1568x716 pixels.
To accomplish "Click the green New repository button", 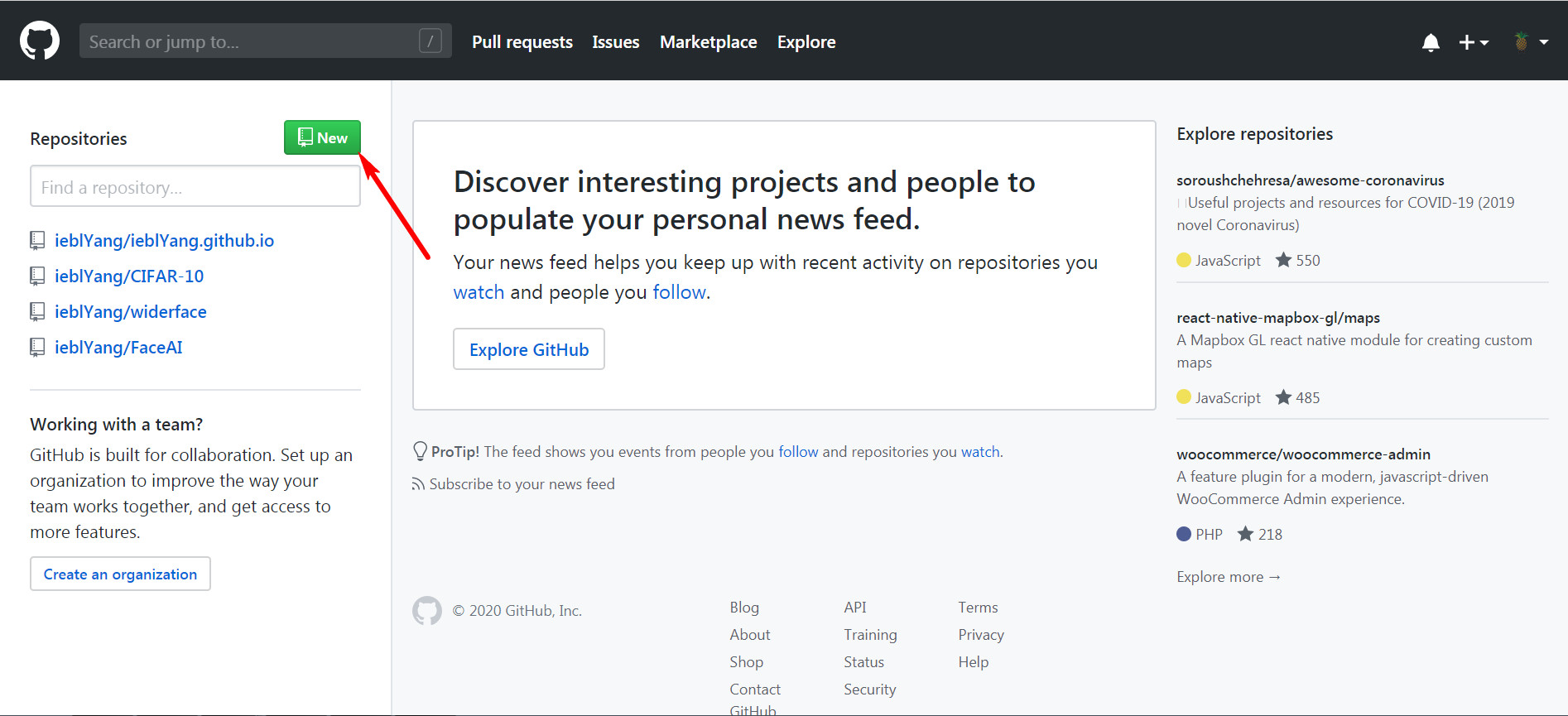I will tap(322, 137).
